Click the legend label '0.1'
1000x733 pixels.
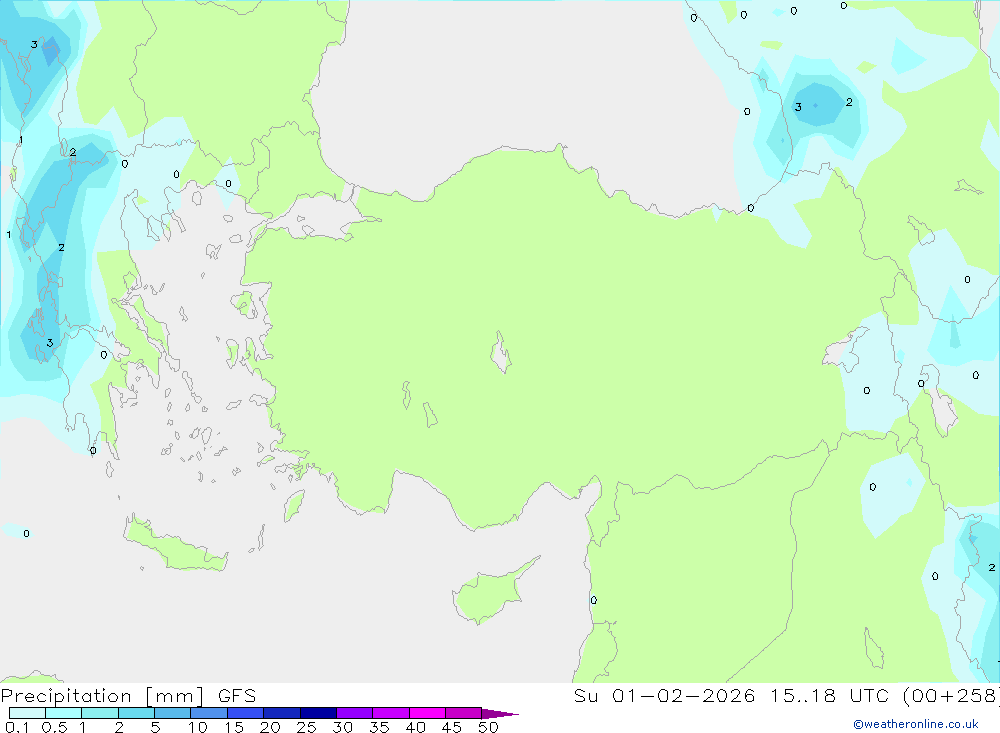click(x=17, y=727)
